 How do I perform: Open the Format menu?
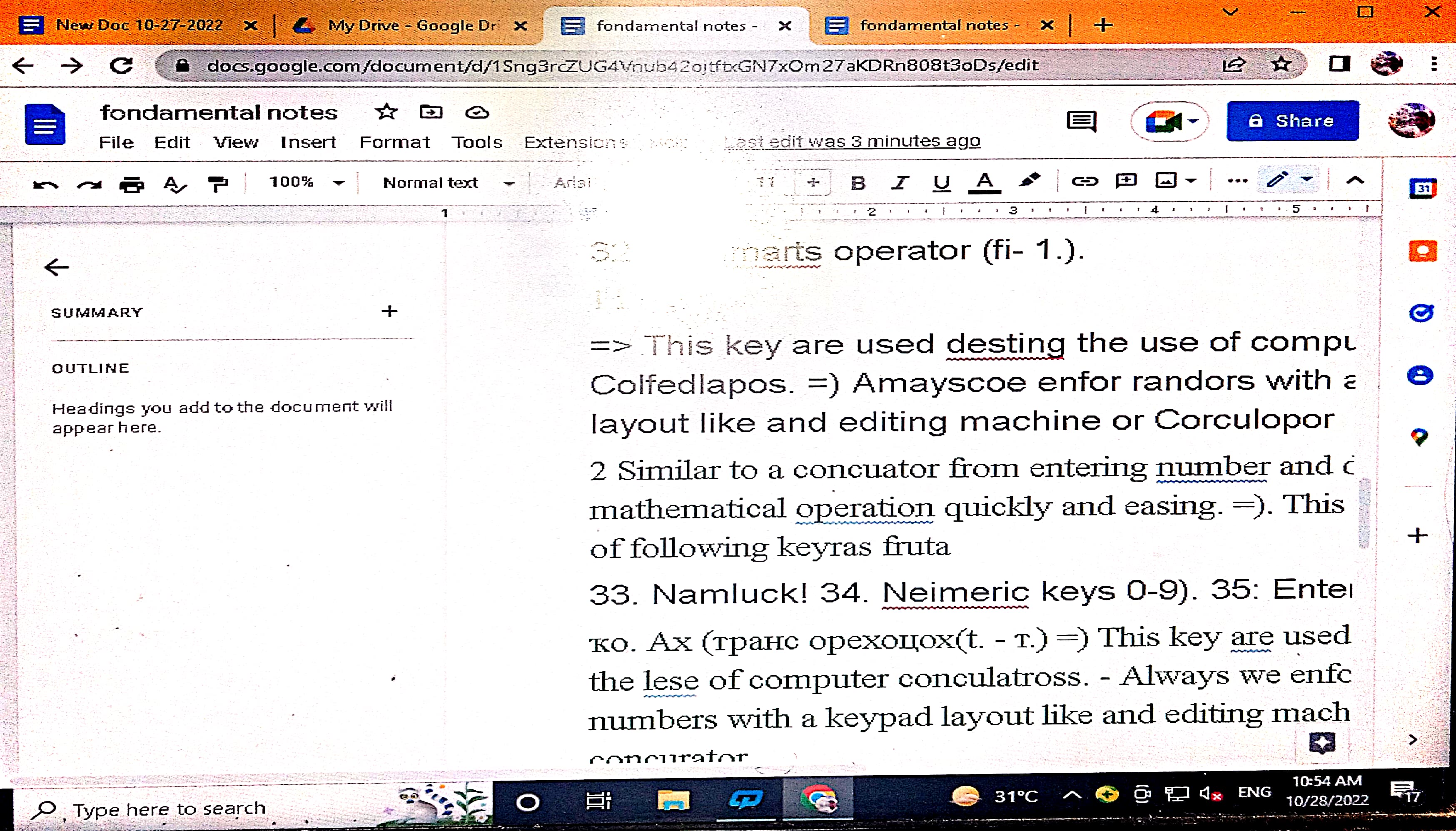click(x=394, y=142)
